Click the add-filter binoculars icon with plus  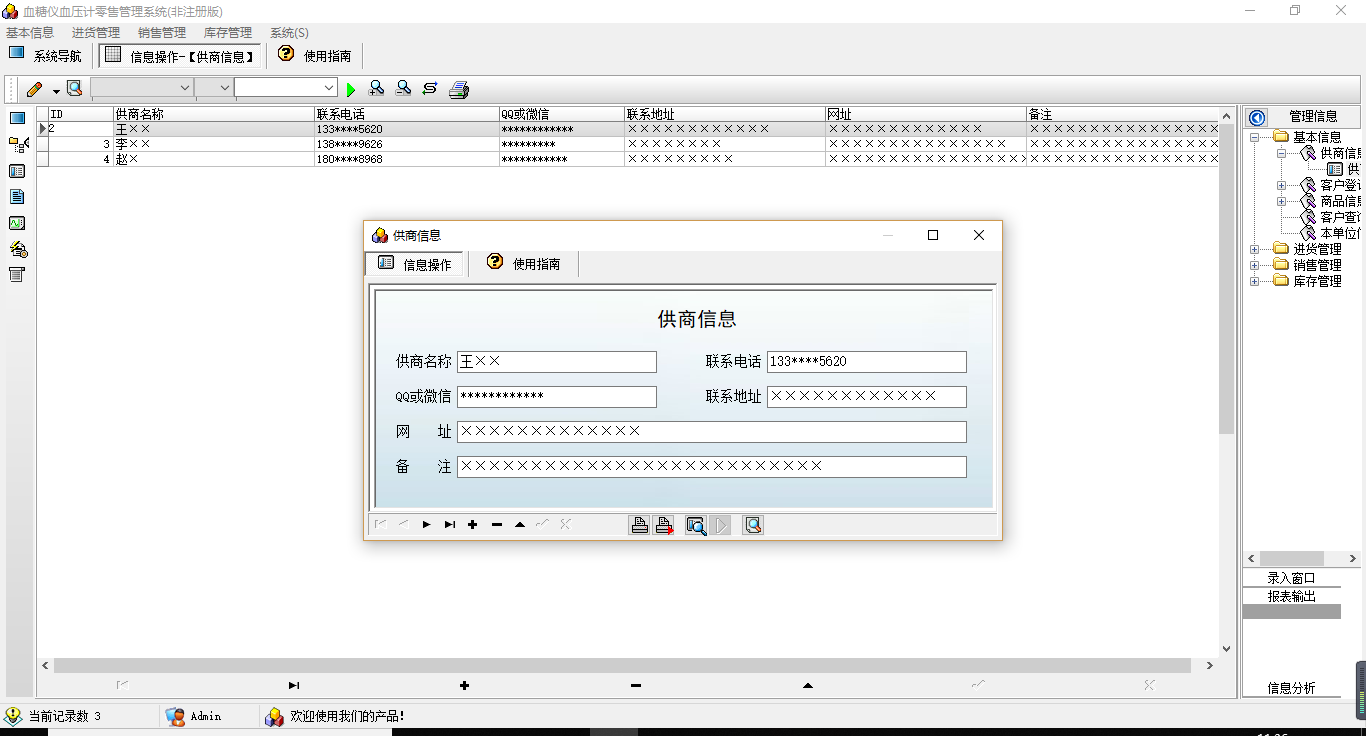pyautogui.click(x=377, y=89)
